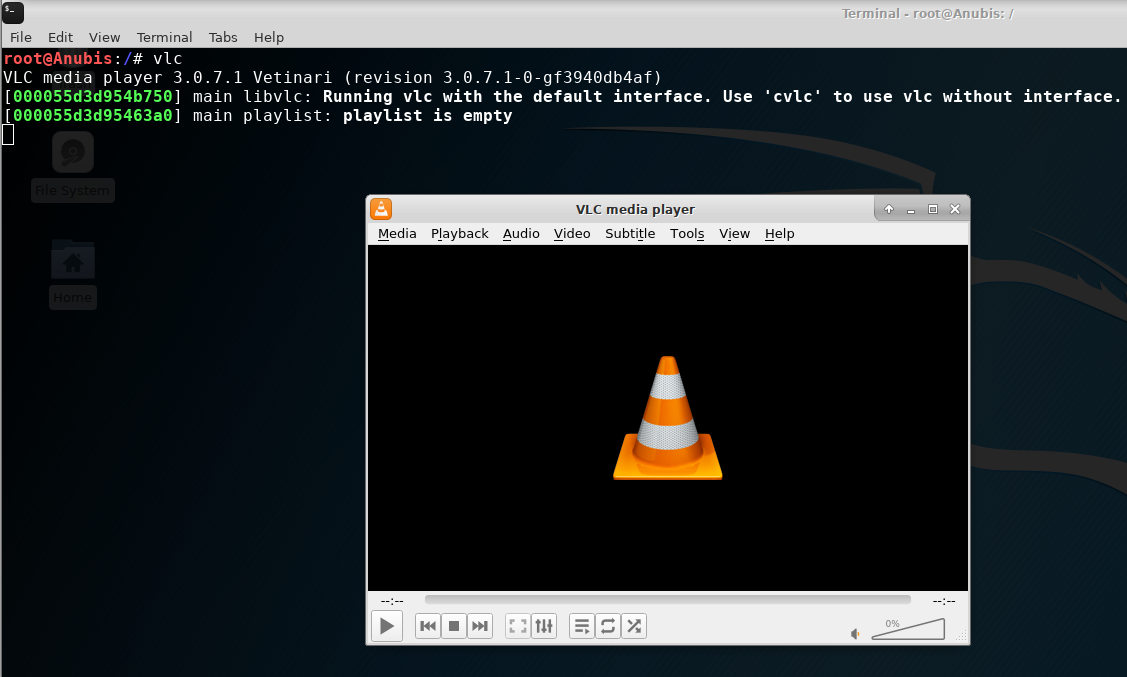Open extended settings equalizer icon
The height and width of the screenshot is (677, 1127).
(x=544, y=626)
